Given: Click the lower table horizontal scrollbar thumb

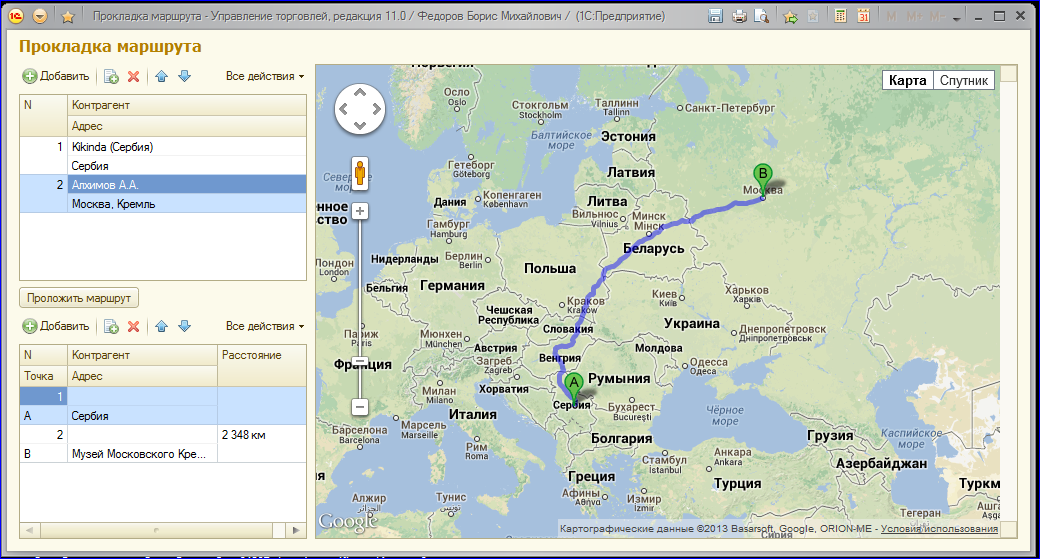Looking at the screenshot, I should 157,530.
